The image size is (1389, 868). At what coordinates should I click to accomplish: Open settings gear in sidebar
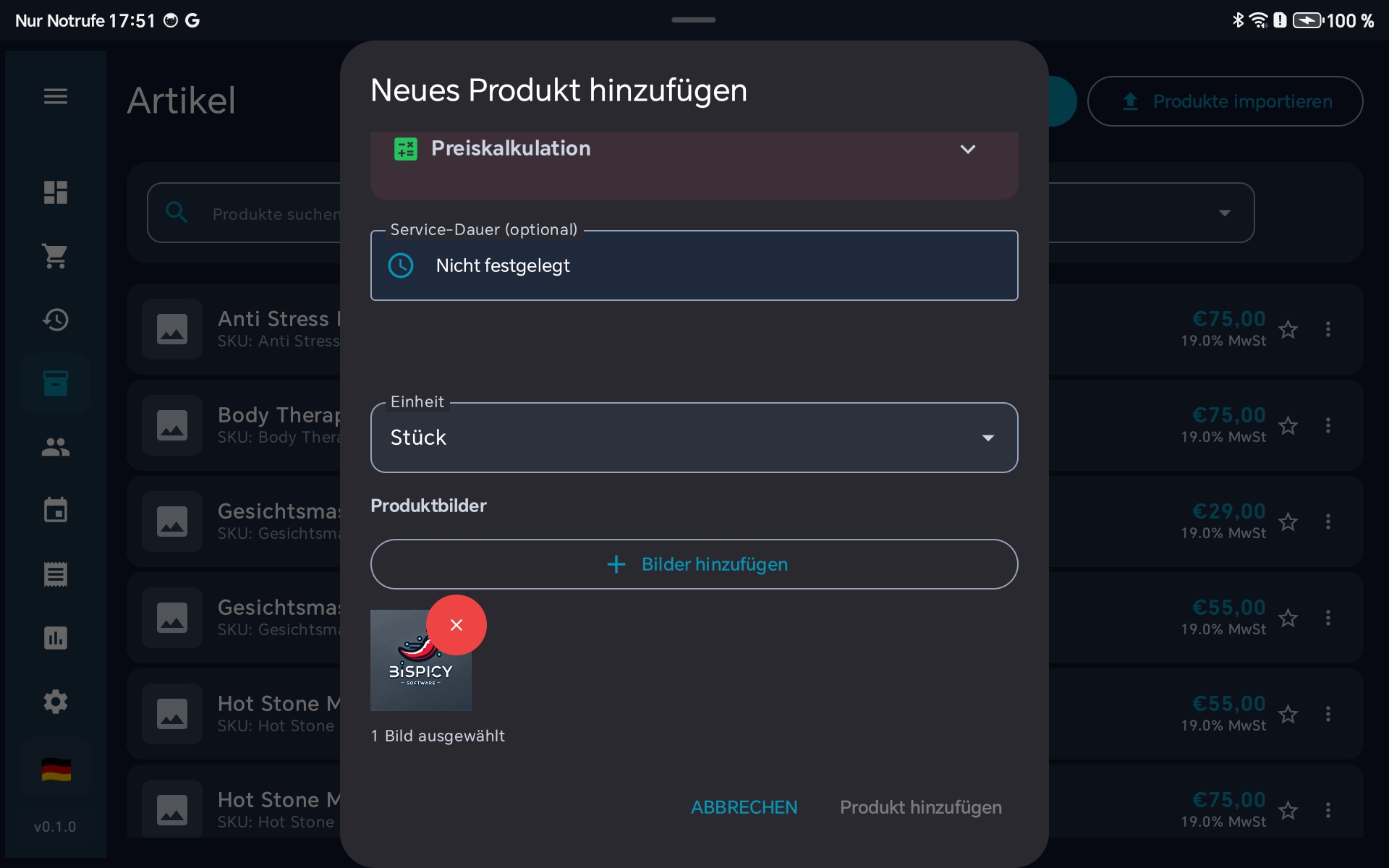point(55,702)
